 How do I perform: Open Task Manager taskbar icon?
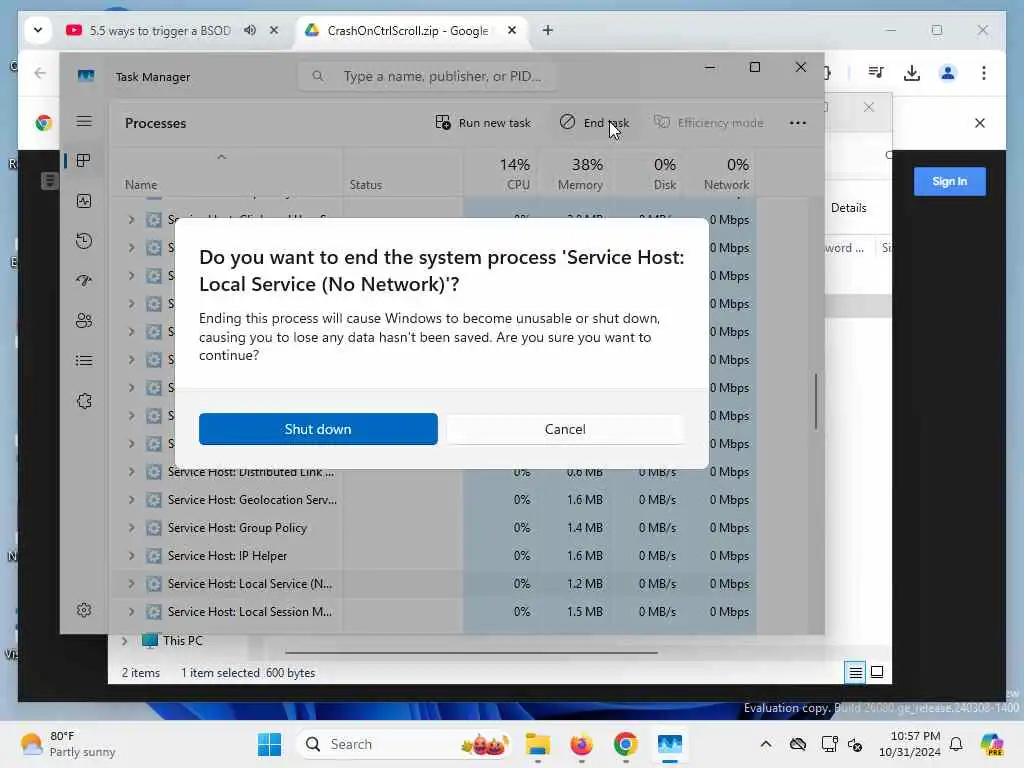669,744
